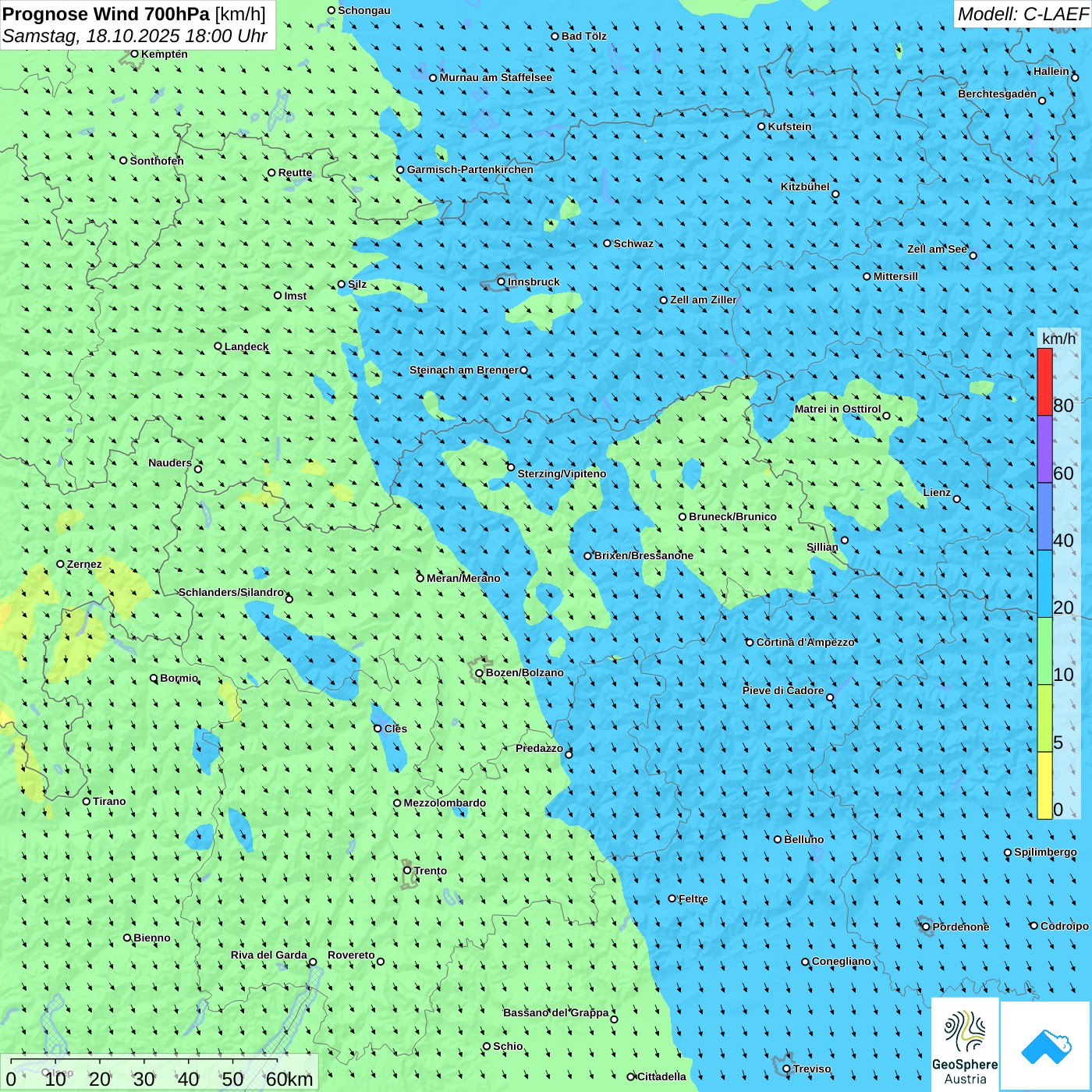Click the 'Prognose Wind 700hPa' title
Image resolution: width=1092 pixels, height=1092 pixels.
pos(106,14)
